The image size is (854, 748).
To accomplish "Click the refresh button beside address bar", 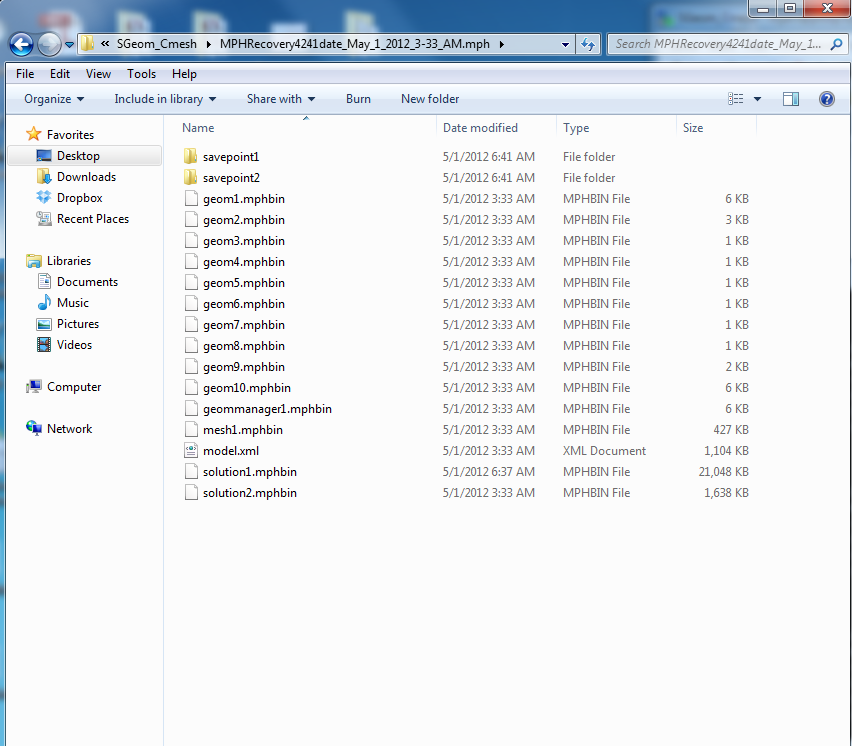I will [589, 44].
